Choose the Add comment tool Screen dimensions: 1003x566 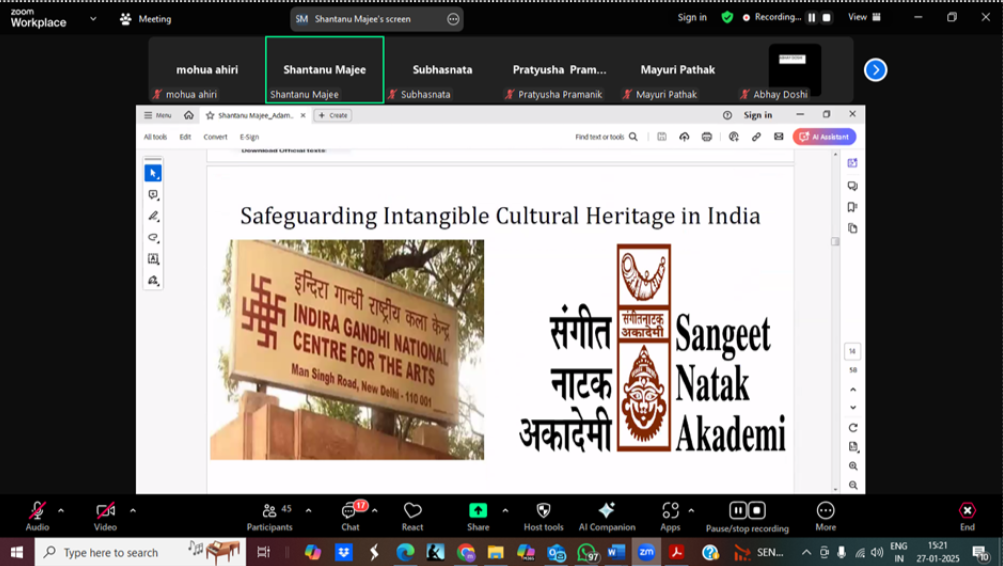point(153,195)
